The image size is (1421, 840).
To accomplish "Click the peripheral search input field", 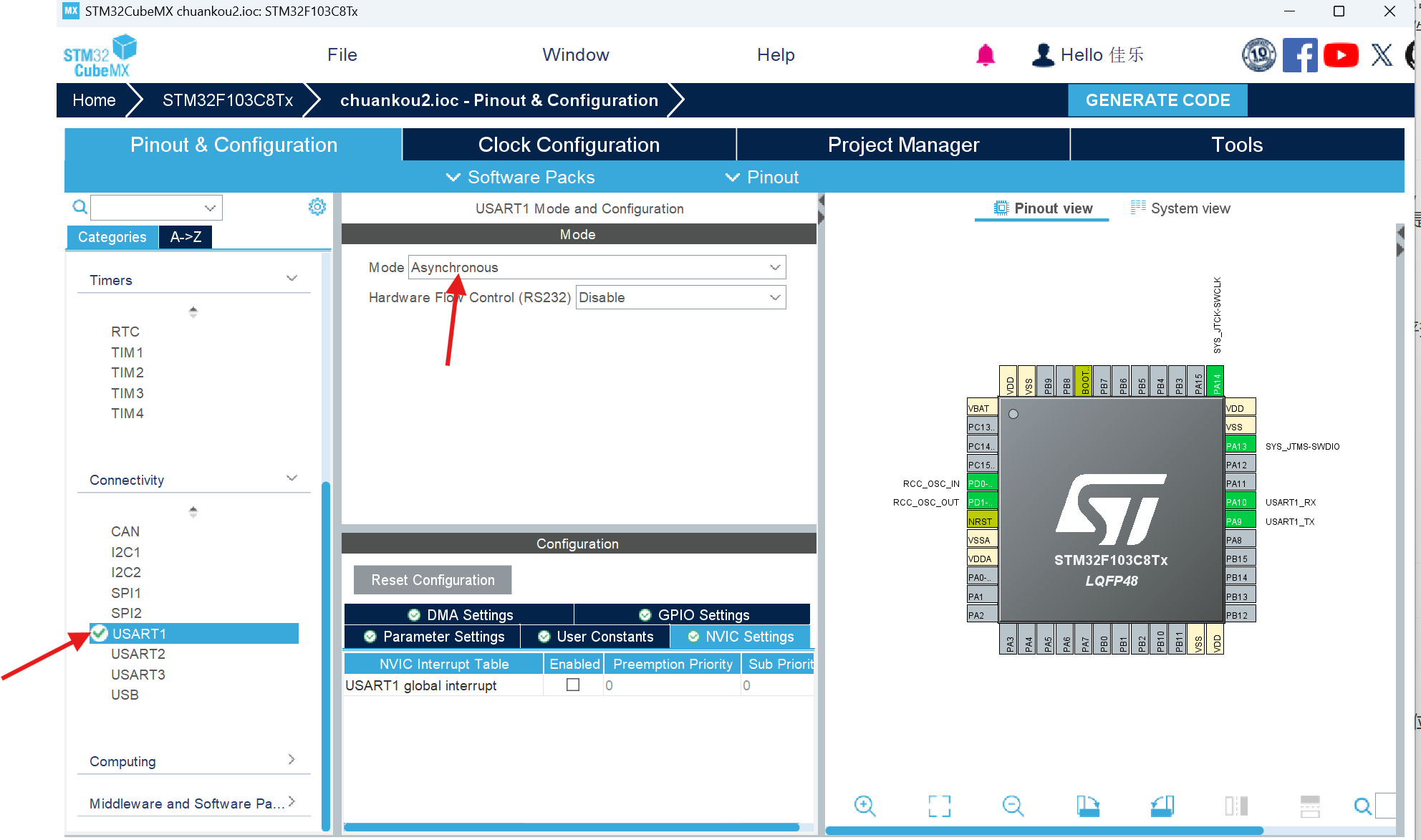I will coord(146,208).
